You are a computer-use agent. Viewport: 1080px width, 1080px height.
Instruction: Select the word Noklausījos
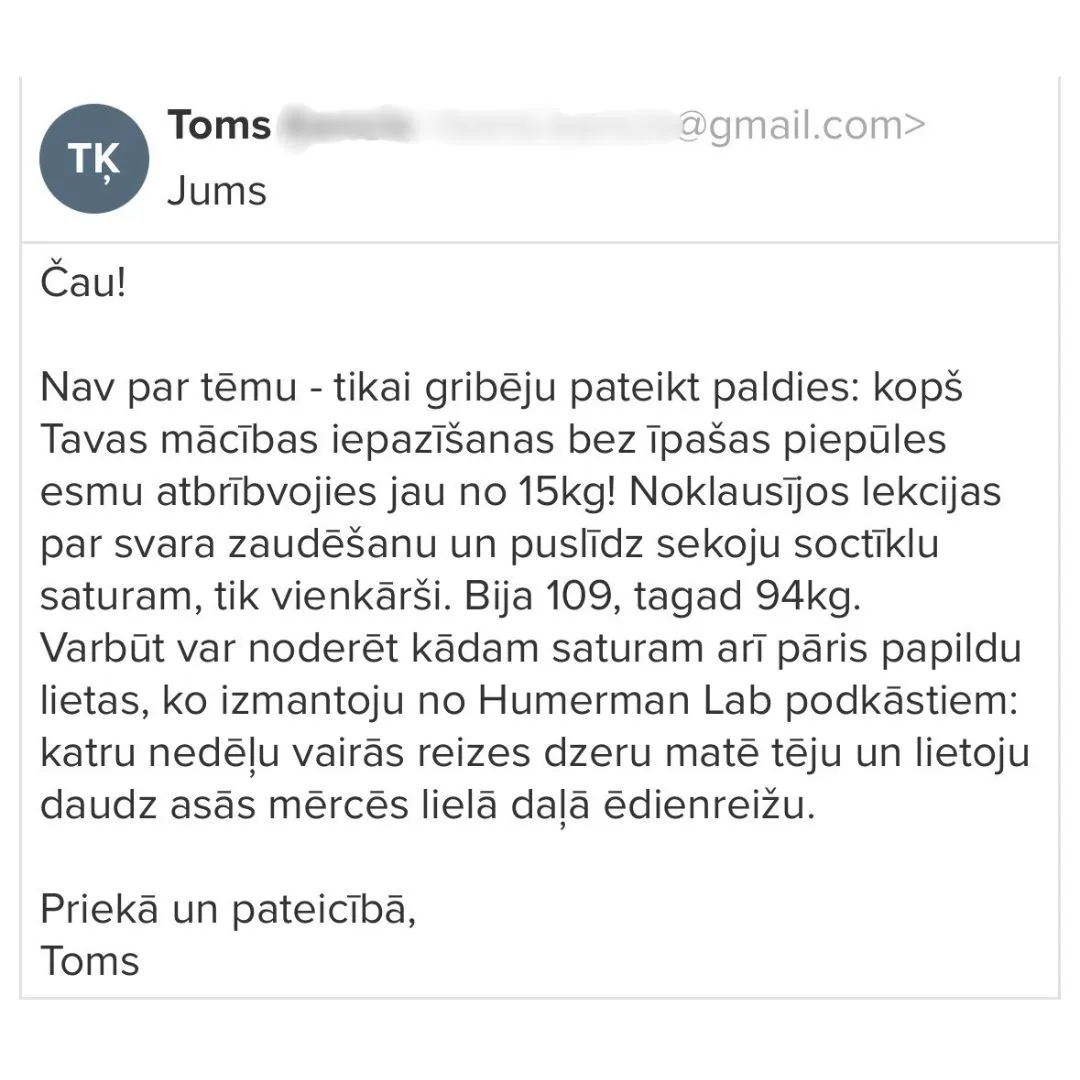point(743,492)
